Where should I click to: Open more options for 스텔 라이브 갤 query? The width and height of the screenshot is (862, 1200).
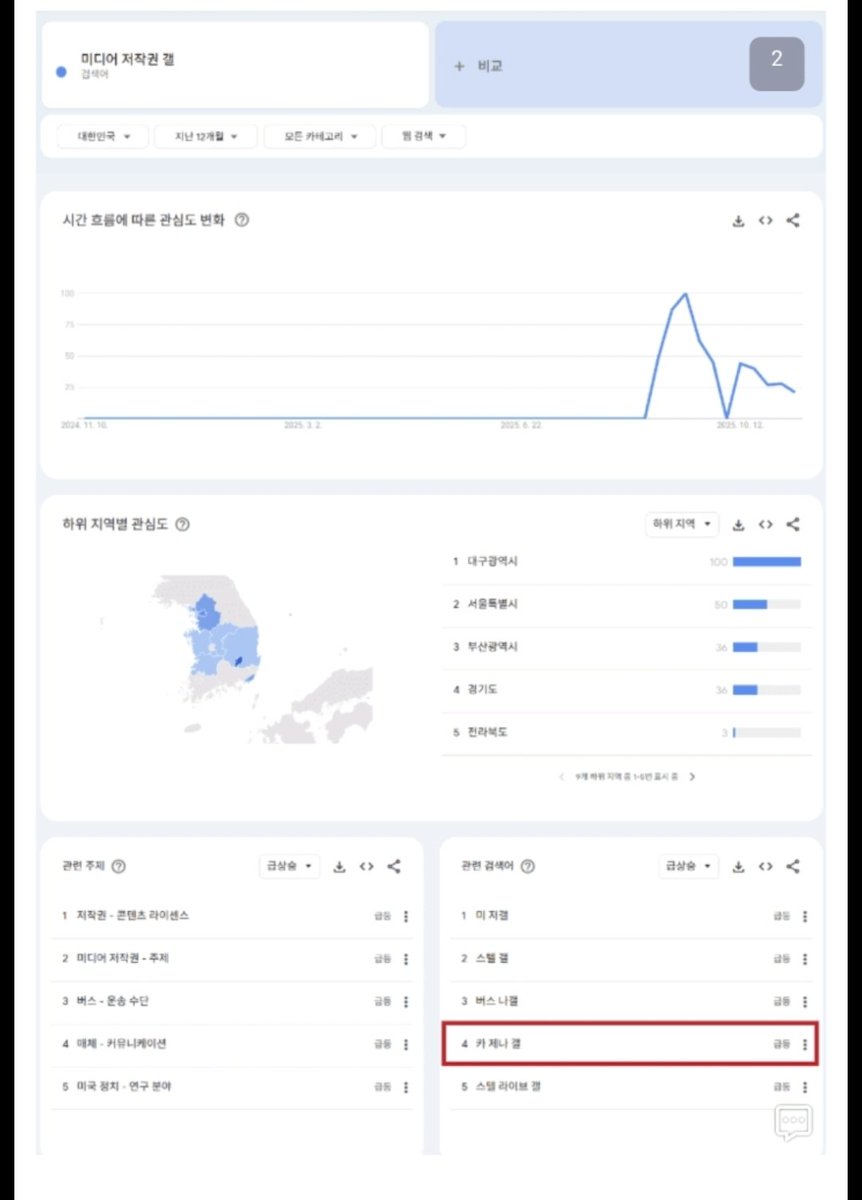(805, 1087)
